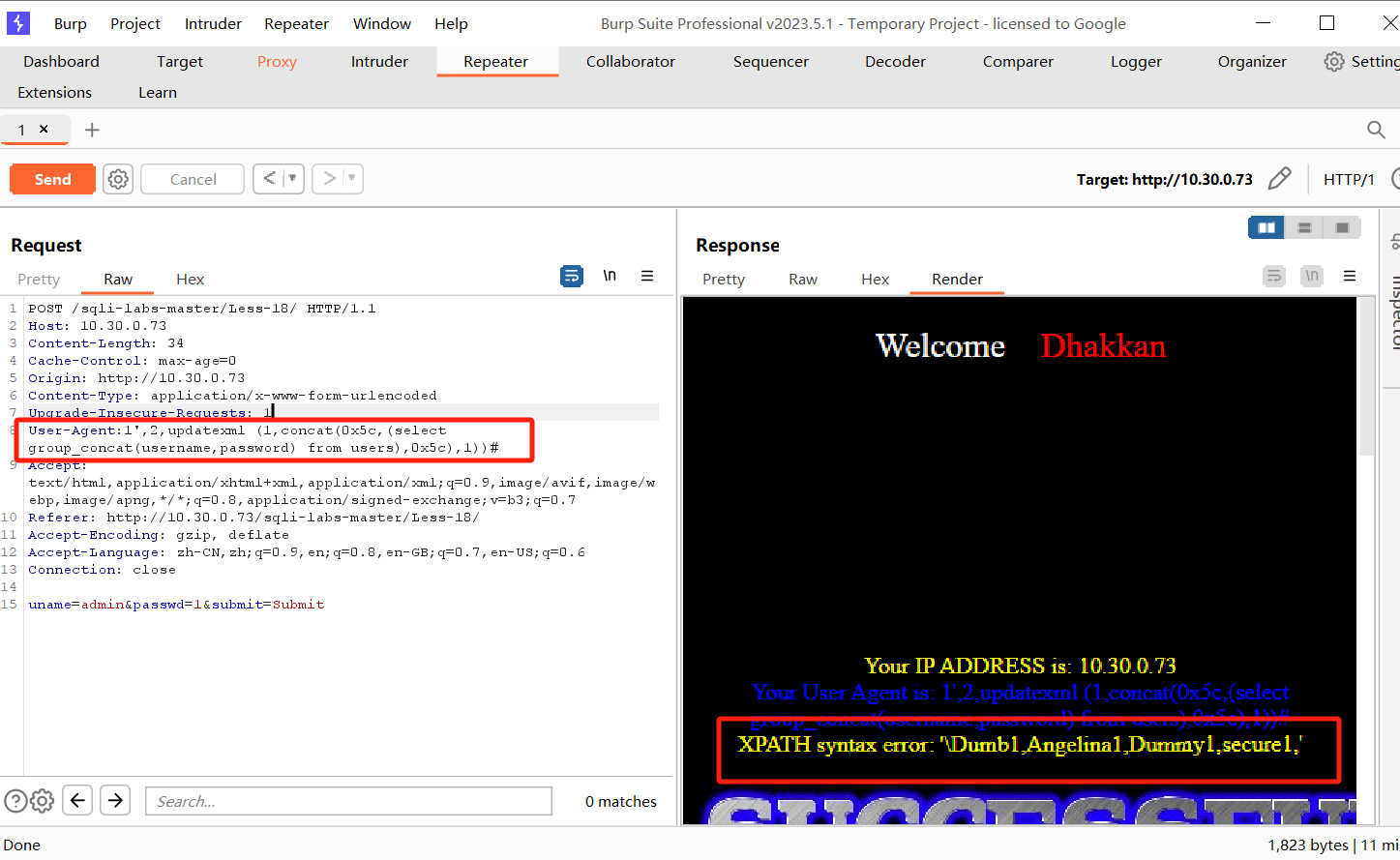Switch to Proxy tab

click(x=277, y=61)
